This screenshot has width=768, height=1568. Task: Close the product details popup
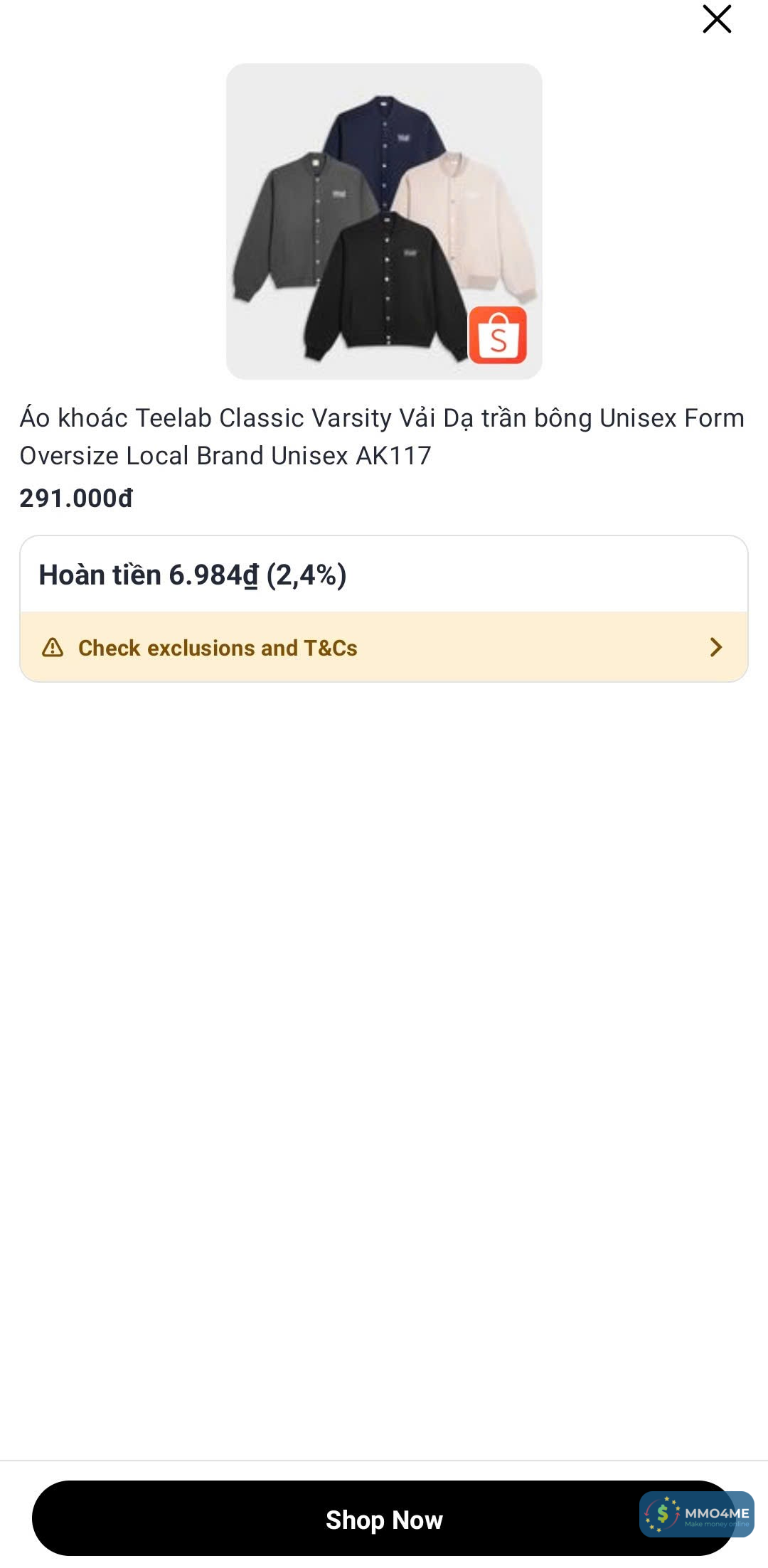(x=716, y=19)
